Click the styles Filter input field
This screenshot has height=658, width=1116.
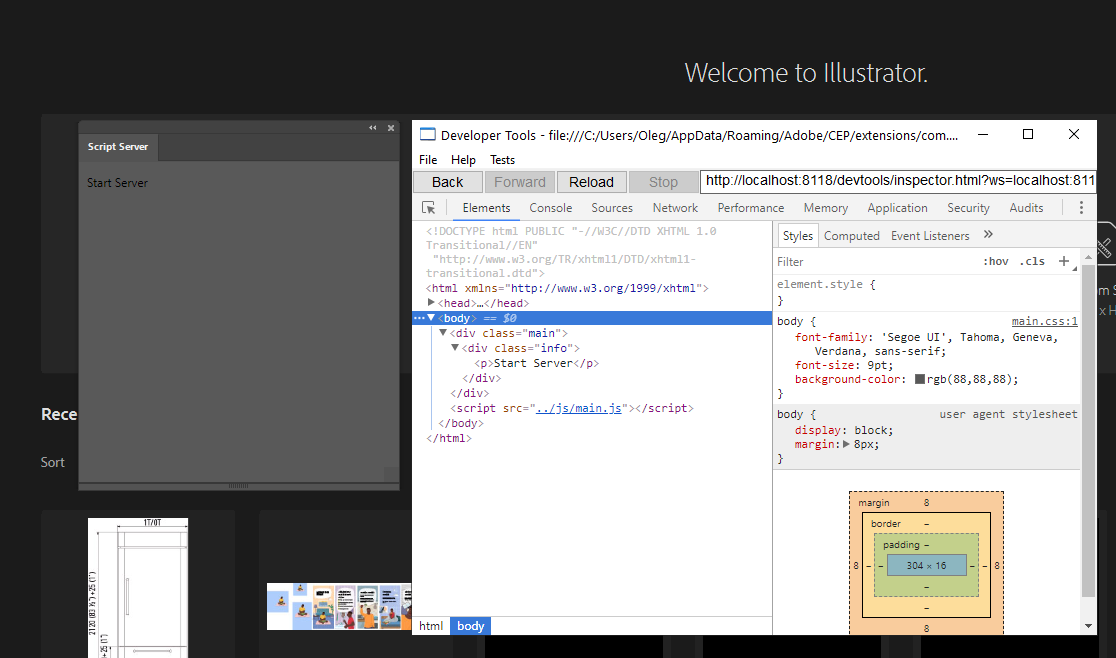tap(875, 262)
